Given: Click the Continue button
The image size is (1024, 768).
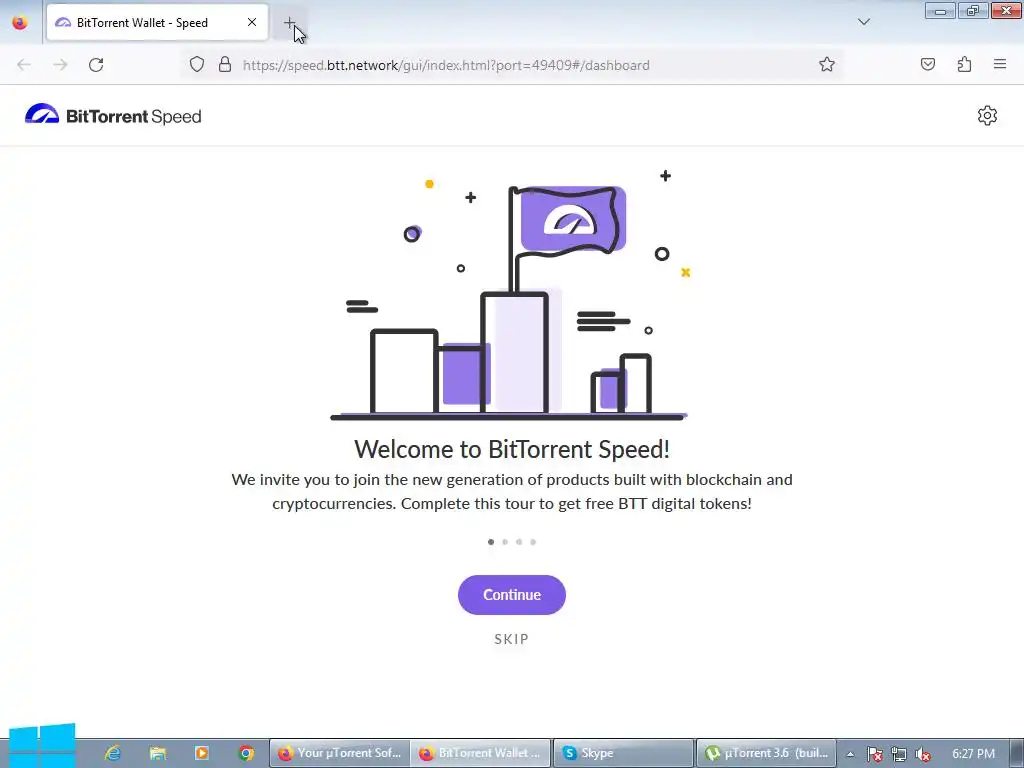Looking at the screenshot, I should coord(511,595).
